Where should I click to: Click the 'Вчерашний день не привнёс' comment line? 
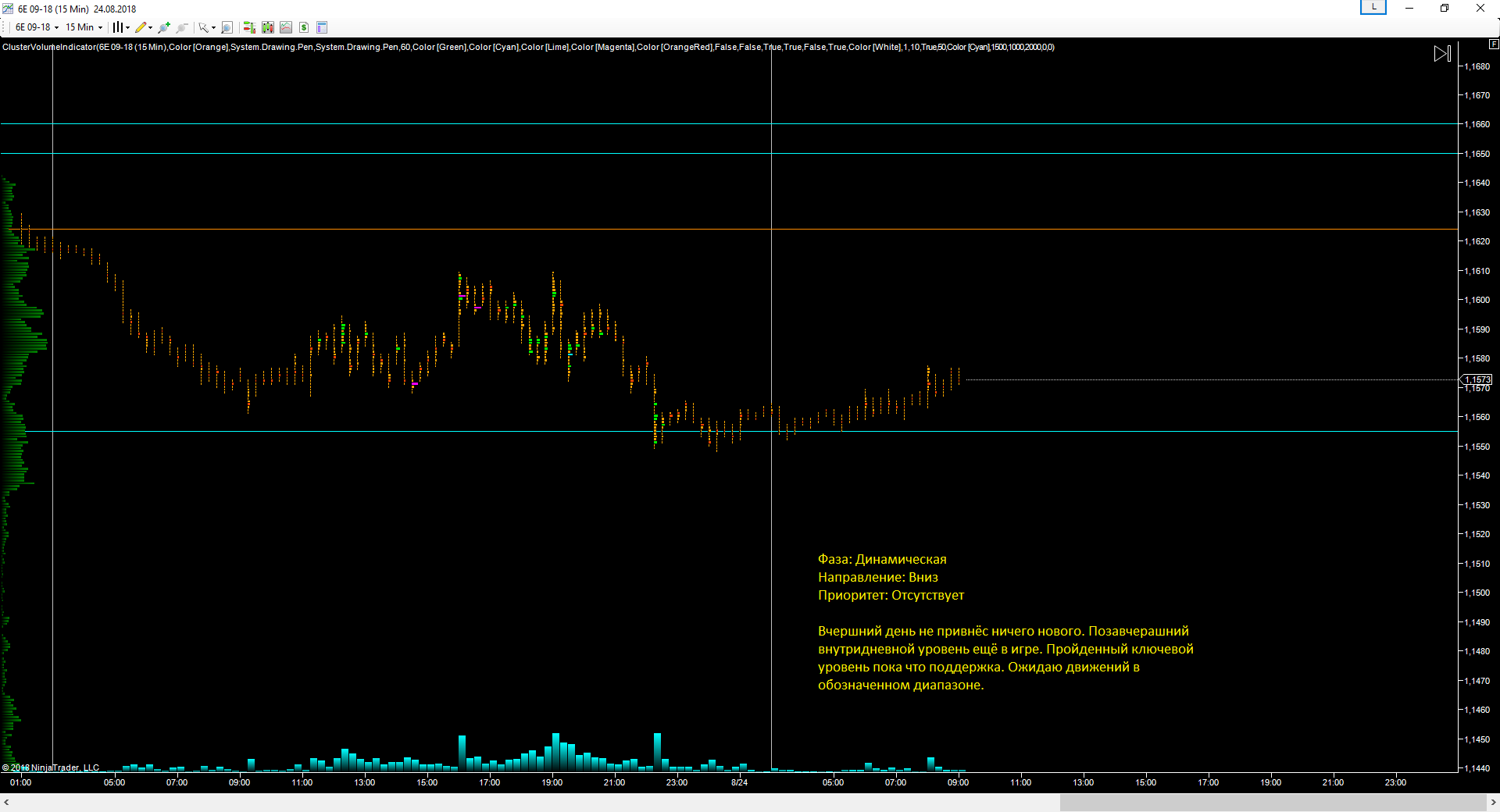click(x=1003, y=631)
